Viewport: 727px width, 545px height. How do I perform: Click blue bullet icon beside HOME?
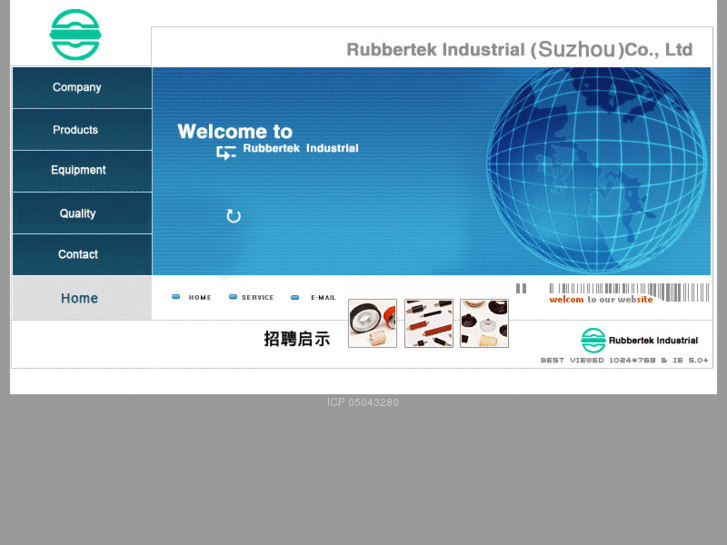point(176,297)
